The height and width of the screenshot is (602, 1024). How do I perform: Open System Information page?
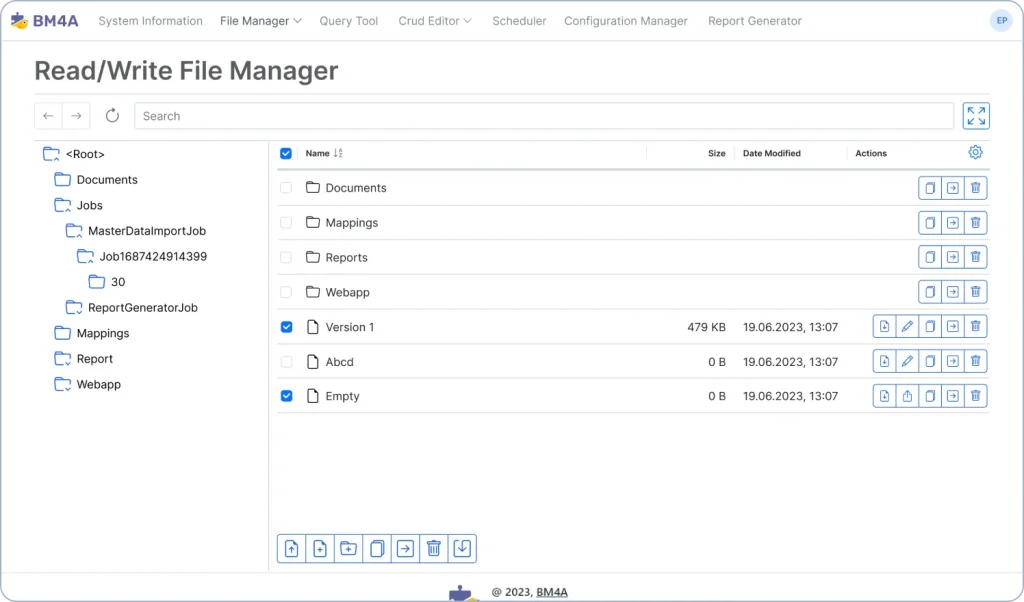point(150,21)
